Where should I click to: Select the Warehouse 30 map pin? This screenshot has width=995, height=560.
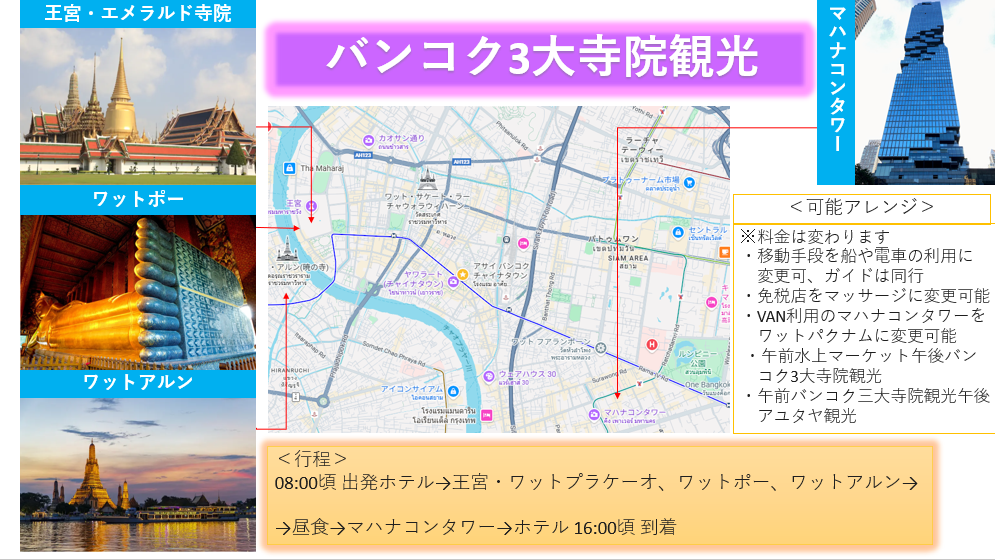point(489,376)
